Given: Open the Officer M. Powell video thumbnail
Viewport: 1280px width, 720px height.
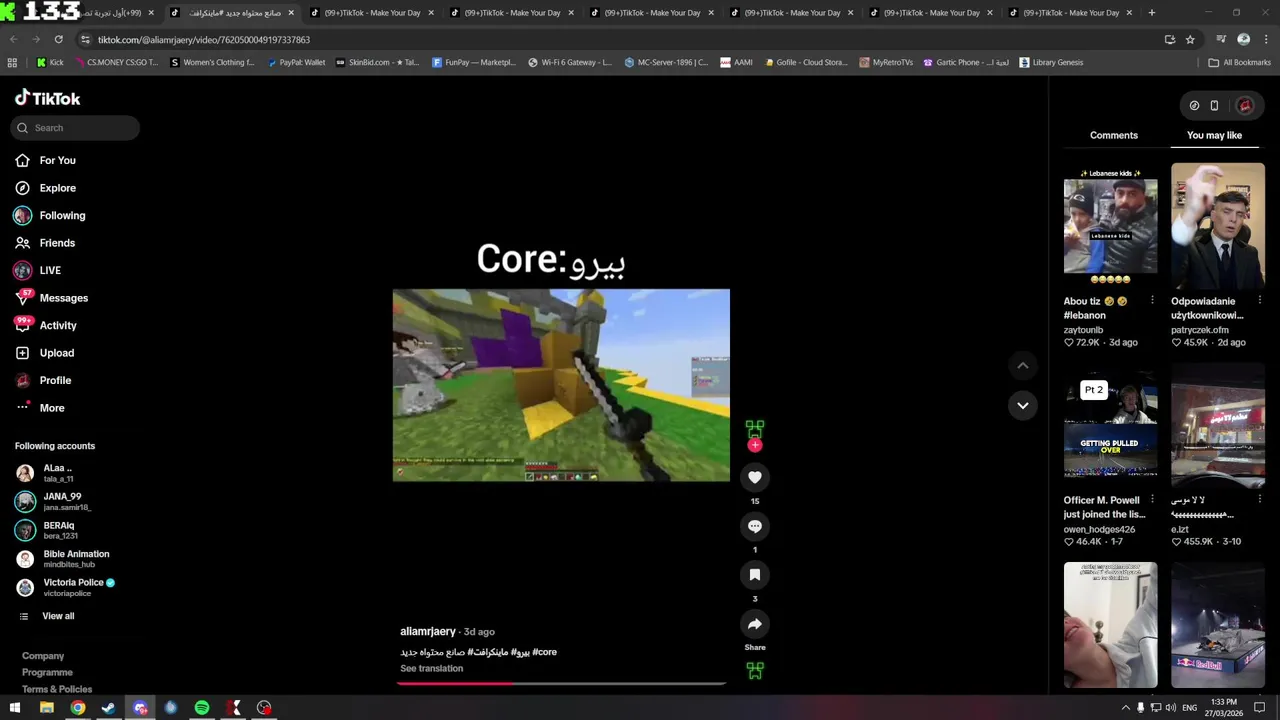Looking at the screenshot, I should click(x=1110, y=425).
